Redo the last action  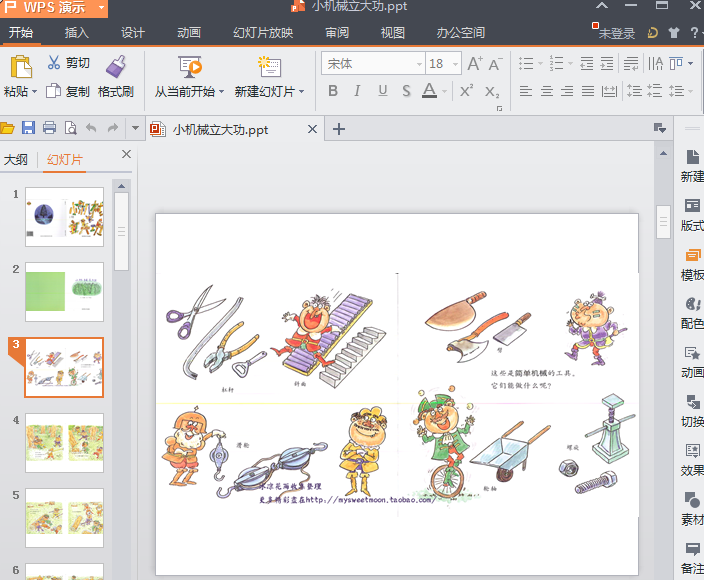113,128
